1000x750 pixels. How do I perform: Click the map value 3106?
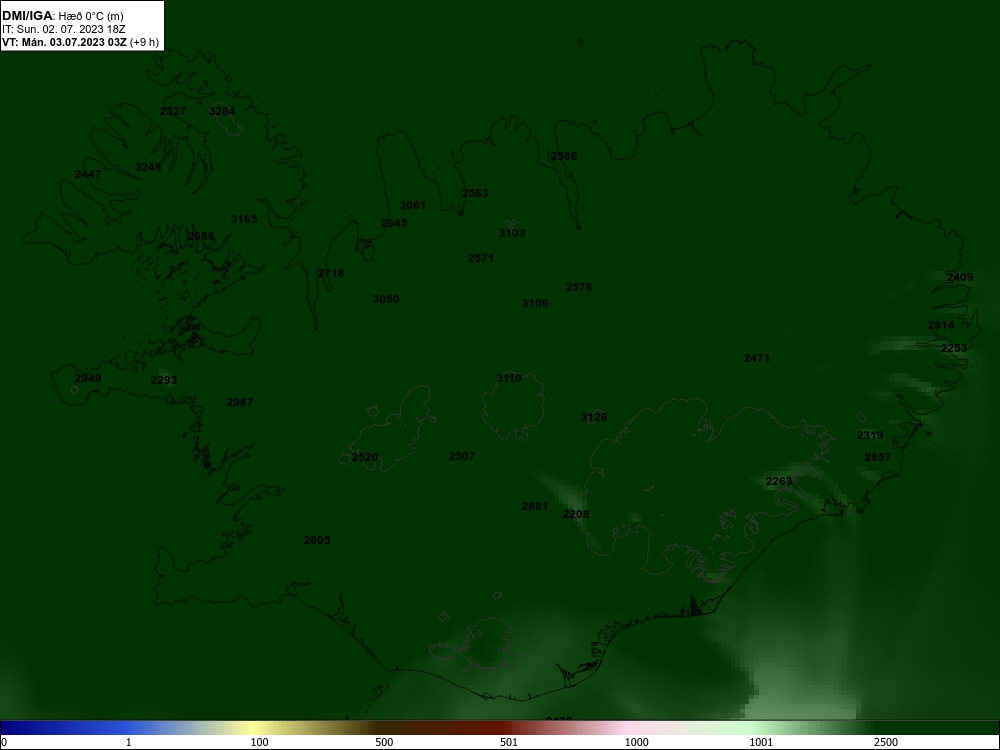(x=535, y=303)
